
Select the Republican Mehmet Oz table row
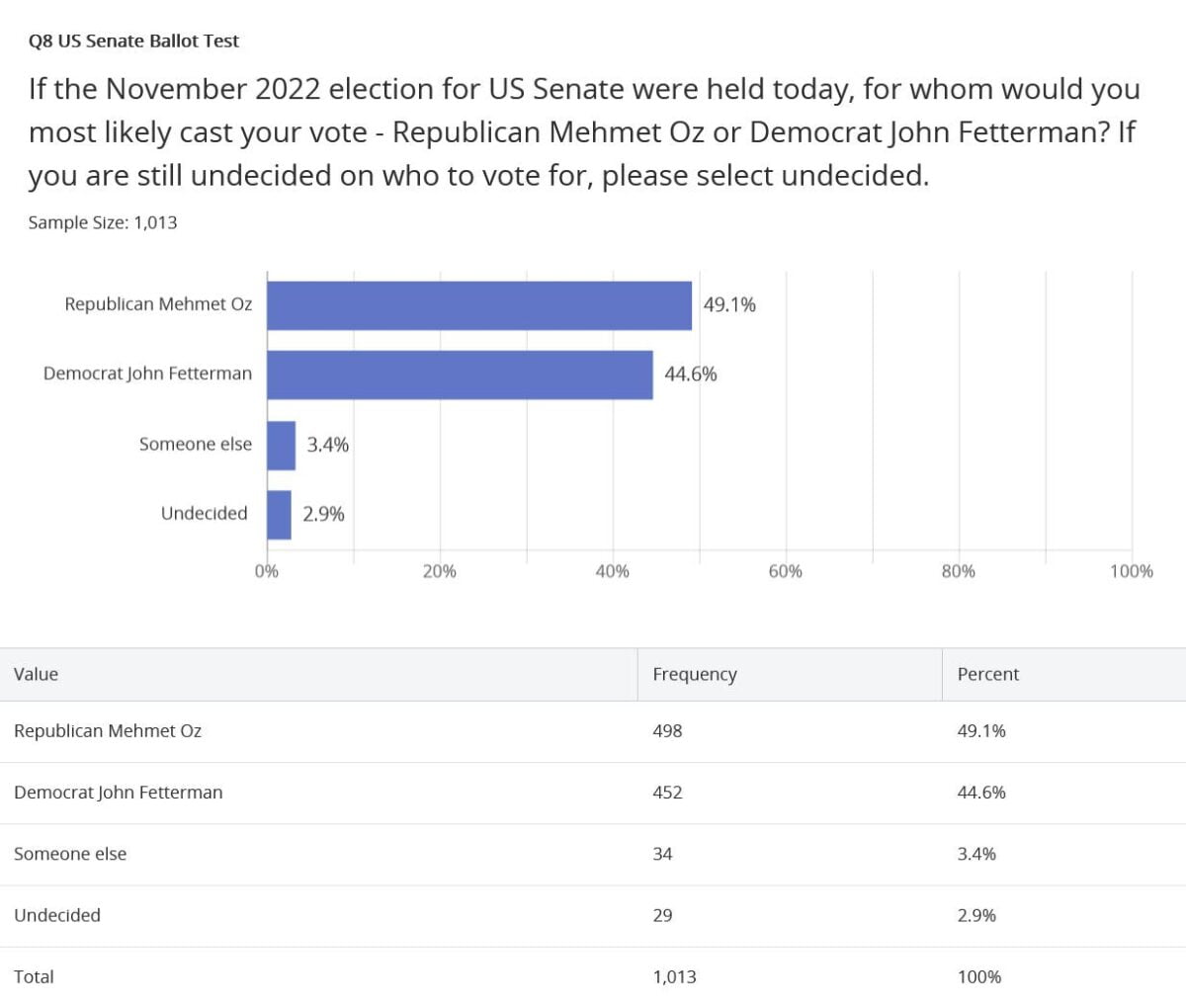pos(108,731)
